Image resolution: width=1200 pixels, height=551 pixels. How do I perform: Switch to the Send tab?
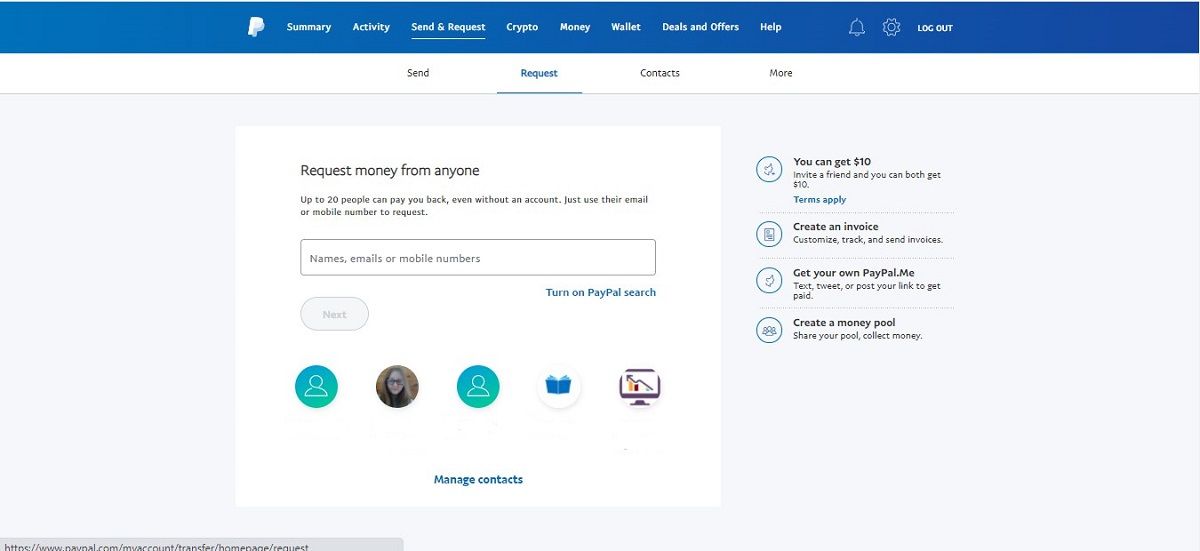pos(418,73)
